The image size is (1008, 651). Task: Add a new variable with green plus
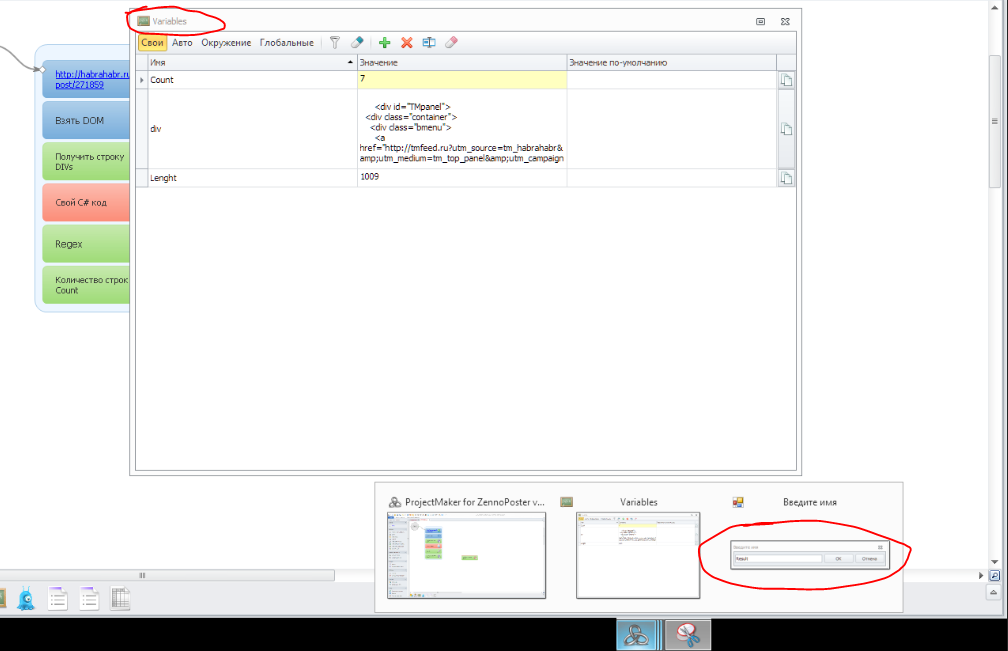click(x=384, y=42)
